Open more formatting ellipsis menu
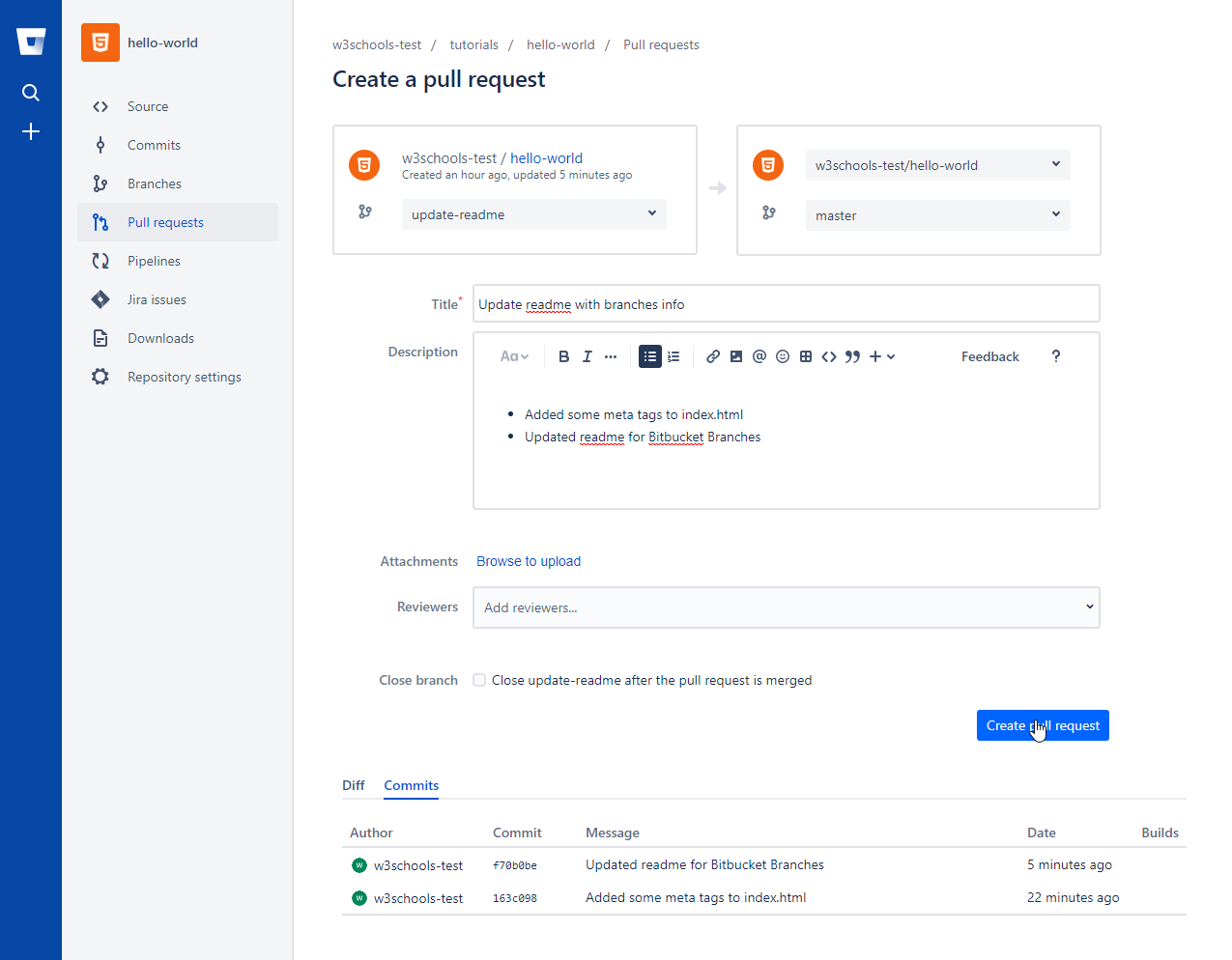 pos(611,356)
